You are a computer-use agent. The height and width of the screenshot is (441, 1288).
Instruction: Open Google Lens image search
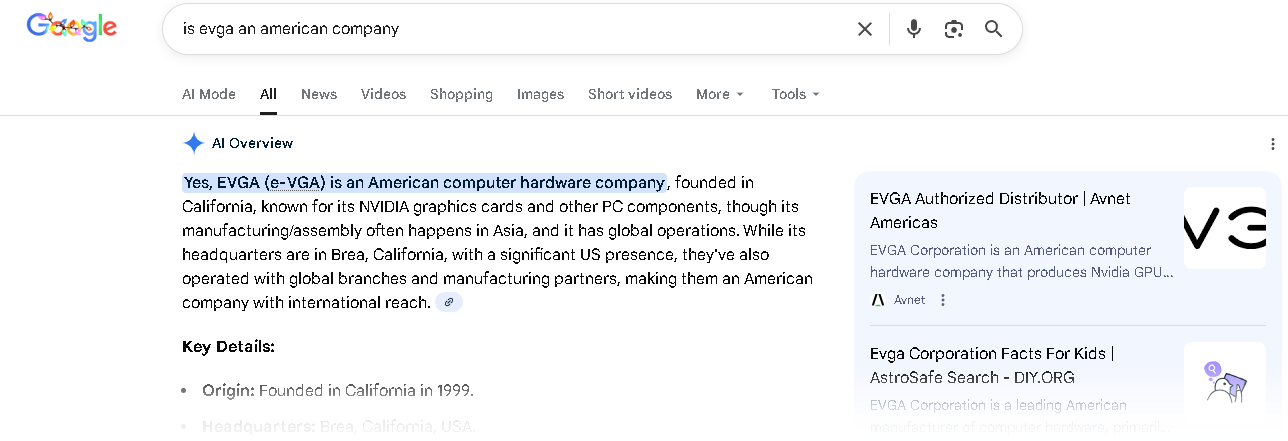(953, 29)
